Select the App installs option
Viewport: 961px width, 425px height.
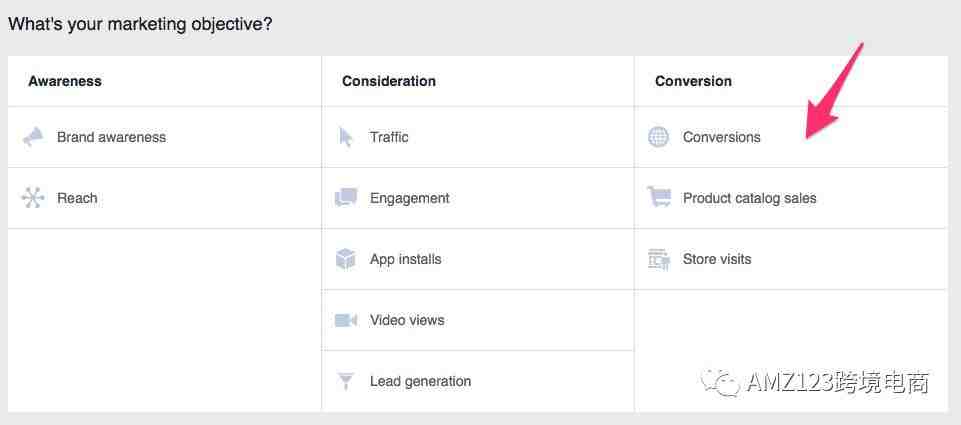click(406, 259)
